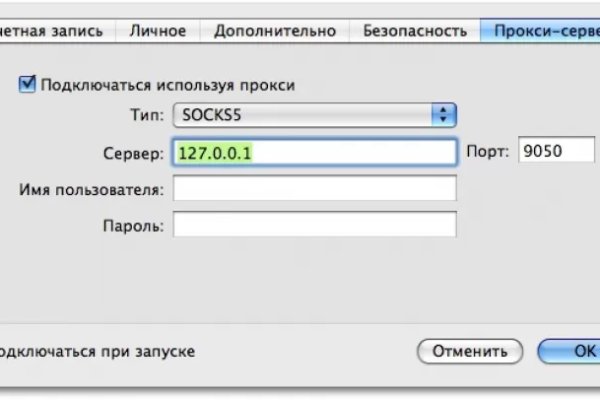Click the Прокси-сервер tab
The width and height of the screenshot is (600, 400).
point(540,30)
